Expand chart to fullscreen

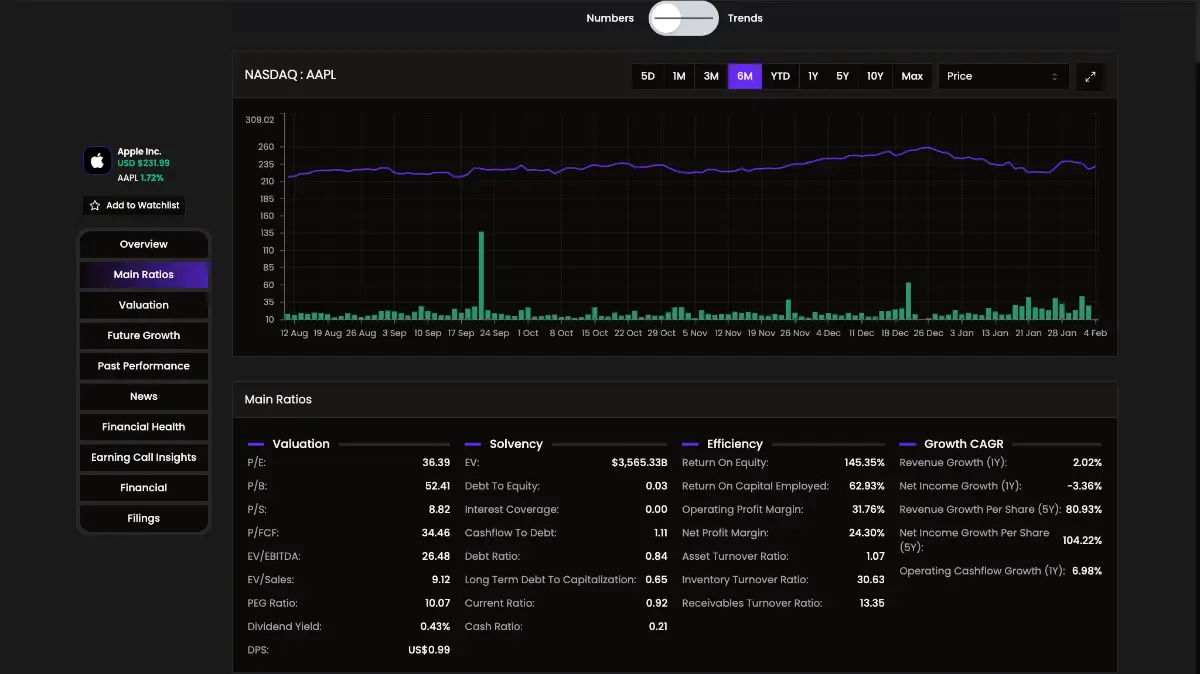coord(1090,76)
